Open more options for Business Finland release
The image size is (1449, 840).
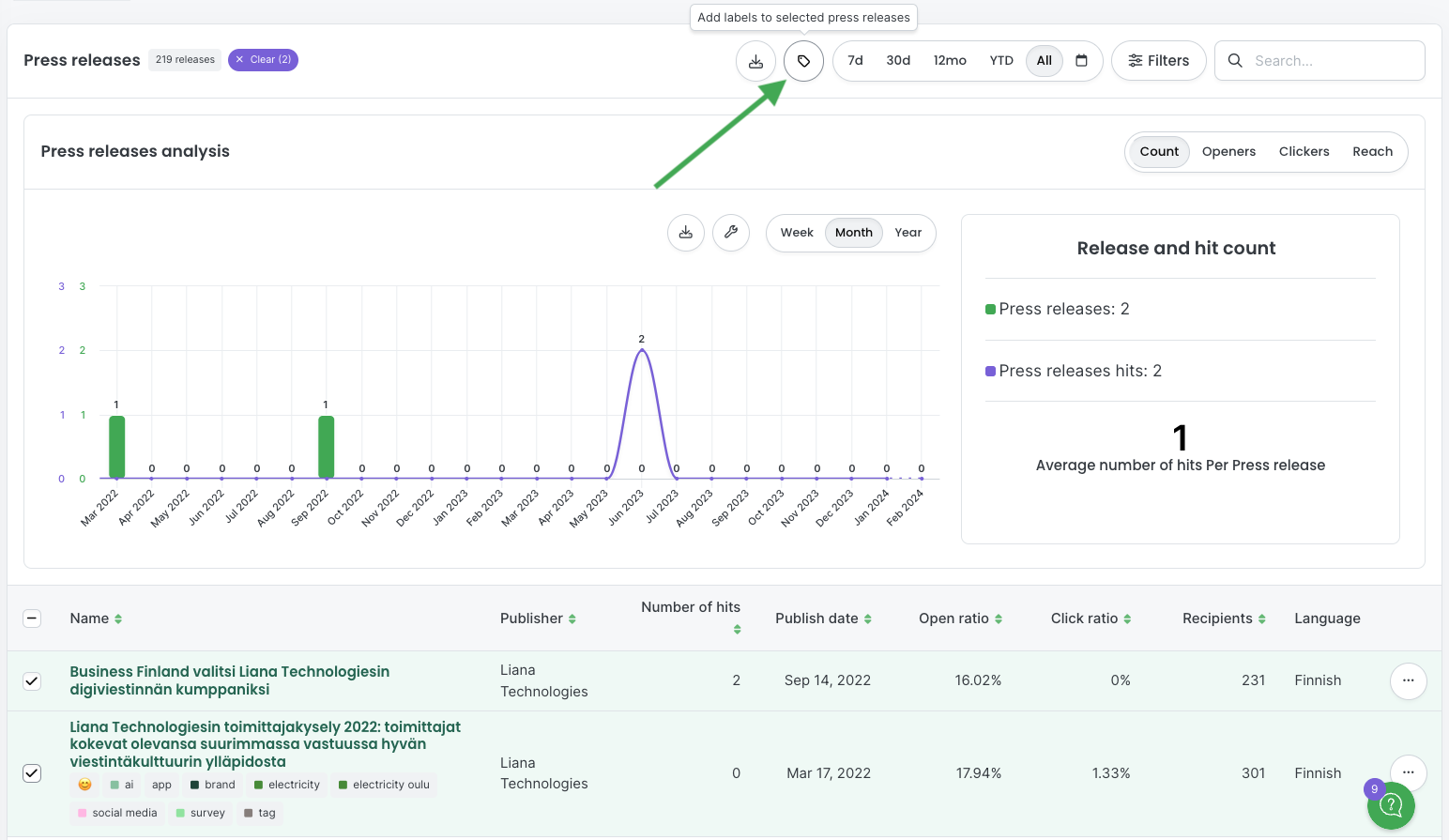click(1408, 680)
